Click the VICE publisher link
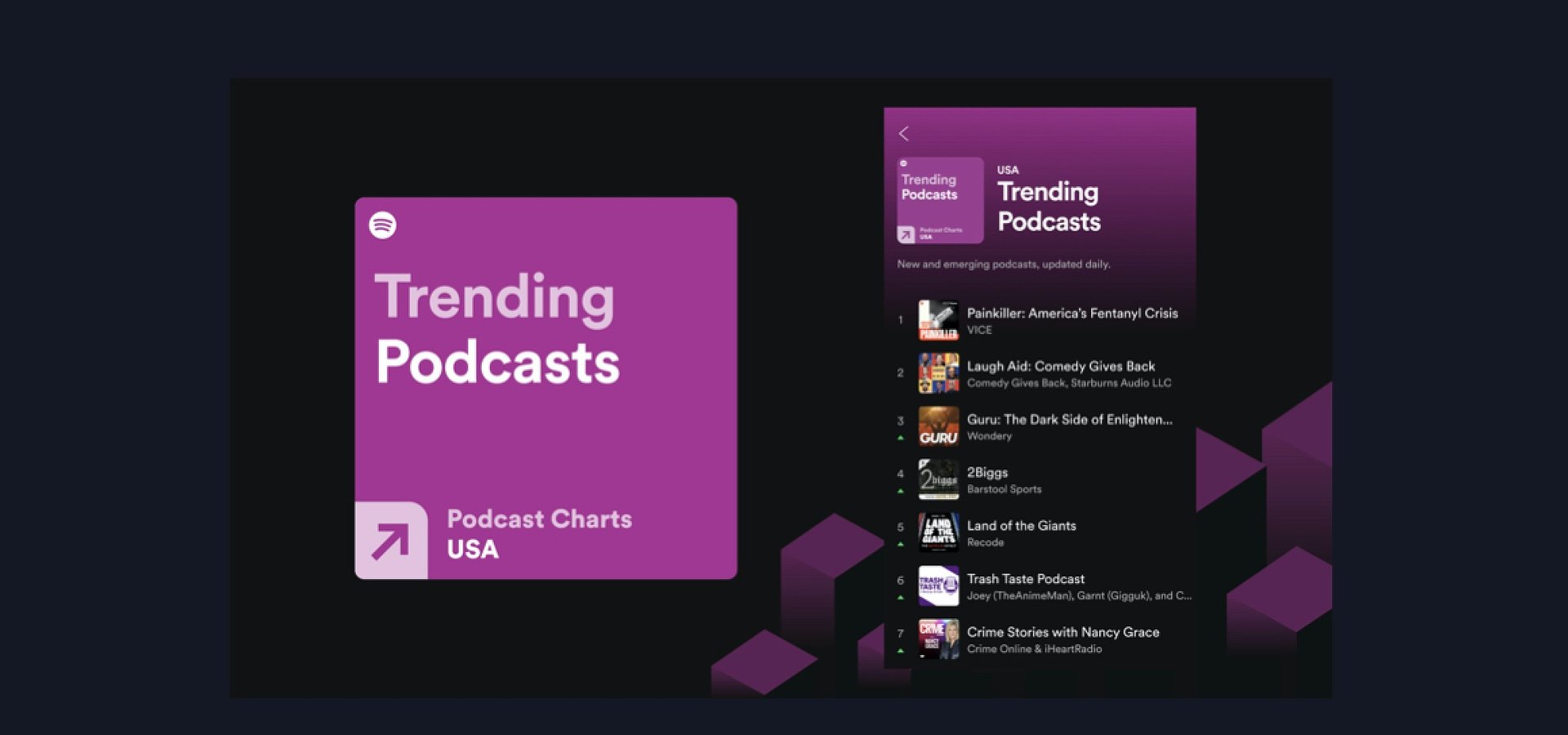This screenshot has height=735, width=1568. click(979, 330)
